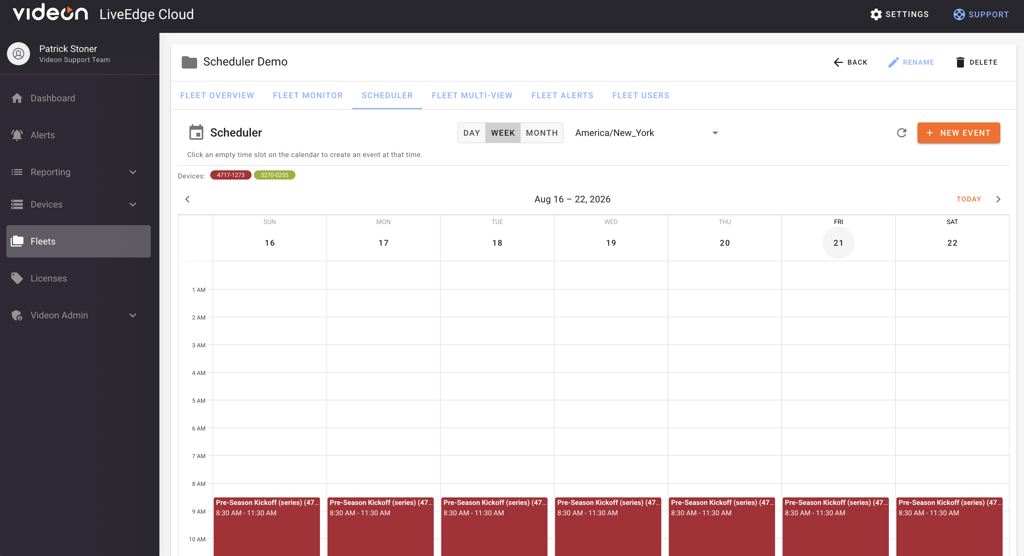Select Wednesday 19 date header

tap(611, 242)
